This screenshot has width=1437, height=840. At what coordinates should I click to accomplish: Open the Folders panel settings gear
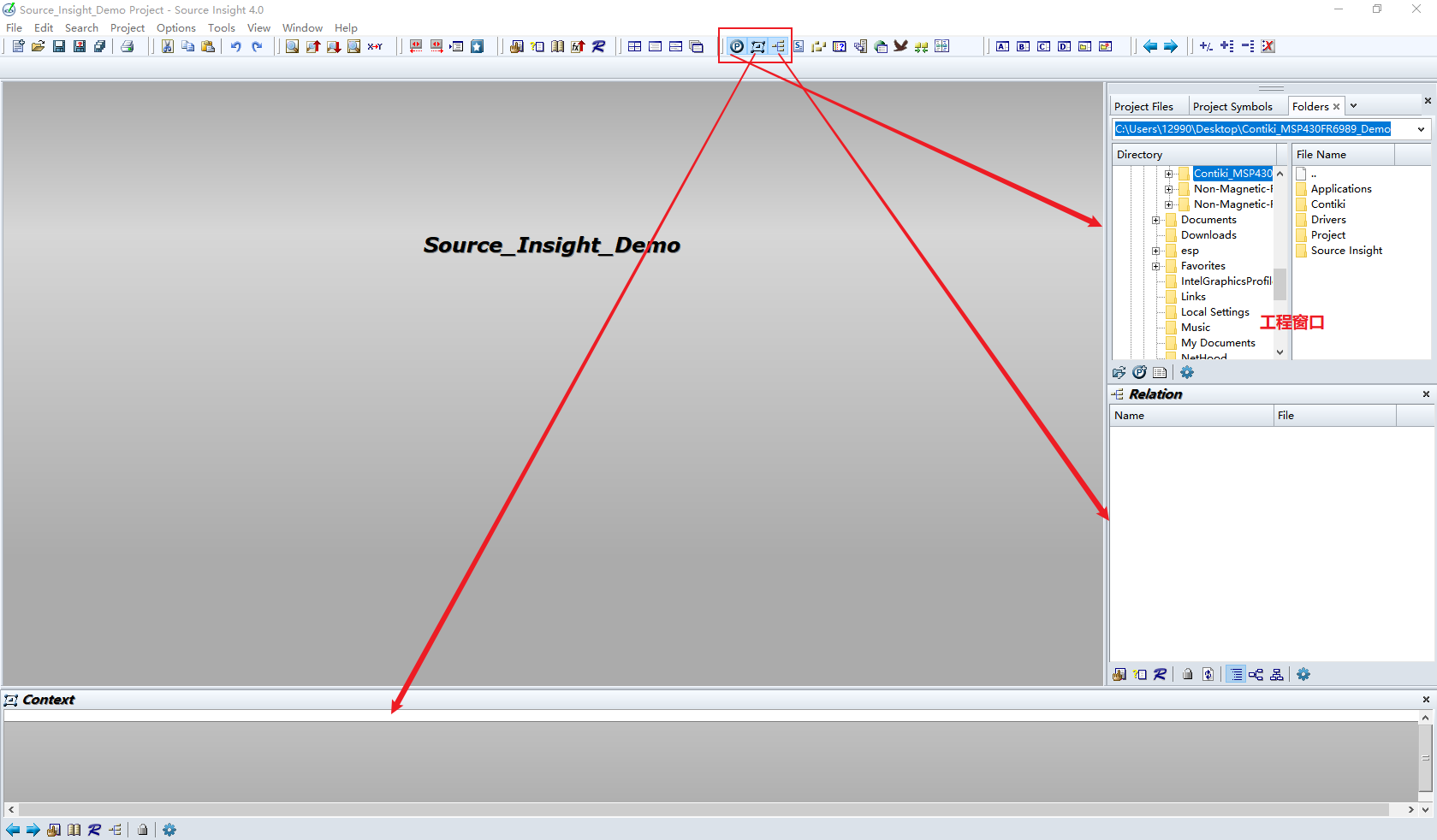click(x=1186, y=372)
